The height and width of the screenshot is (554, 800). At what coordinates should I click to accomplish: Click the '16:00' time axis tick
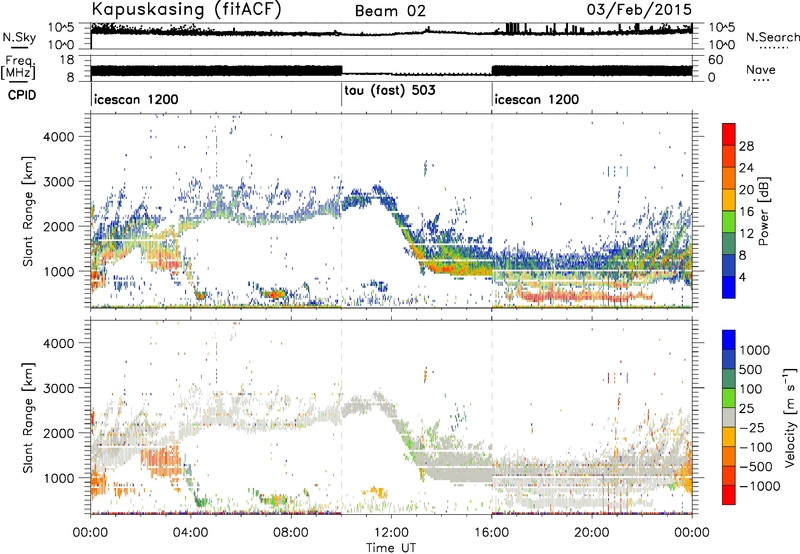492,533
